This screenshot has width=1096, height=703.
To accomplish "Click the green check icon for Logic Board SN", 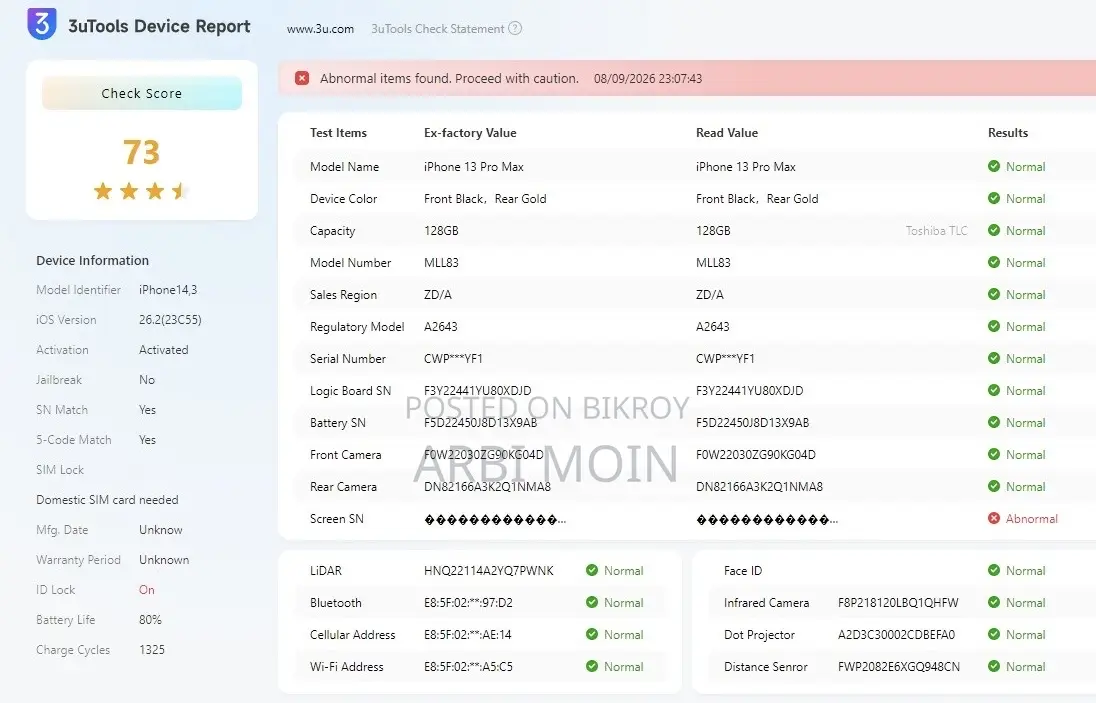I will coord(994,391).
